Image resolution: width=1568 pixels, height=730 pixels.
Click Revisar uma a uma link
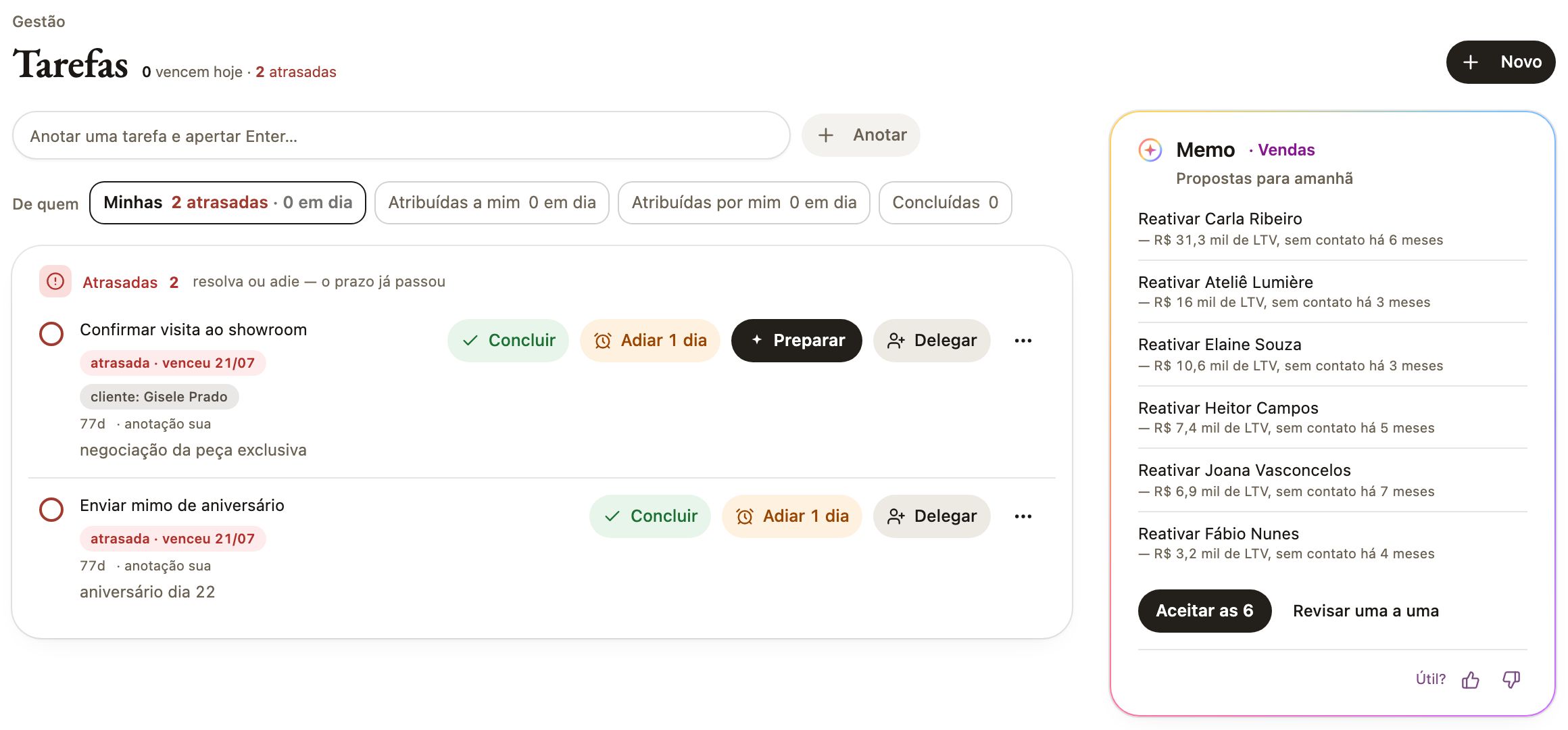pos(1366,611)
